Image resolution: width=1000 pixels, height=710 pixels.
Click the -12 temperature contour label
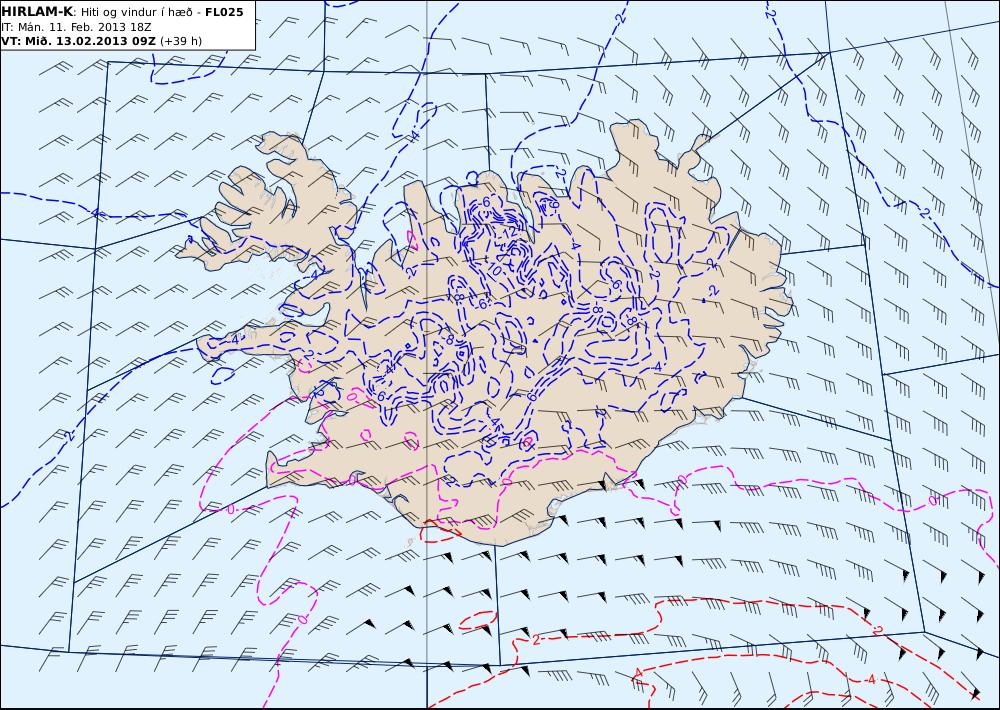click(x=508, y=233)
